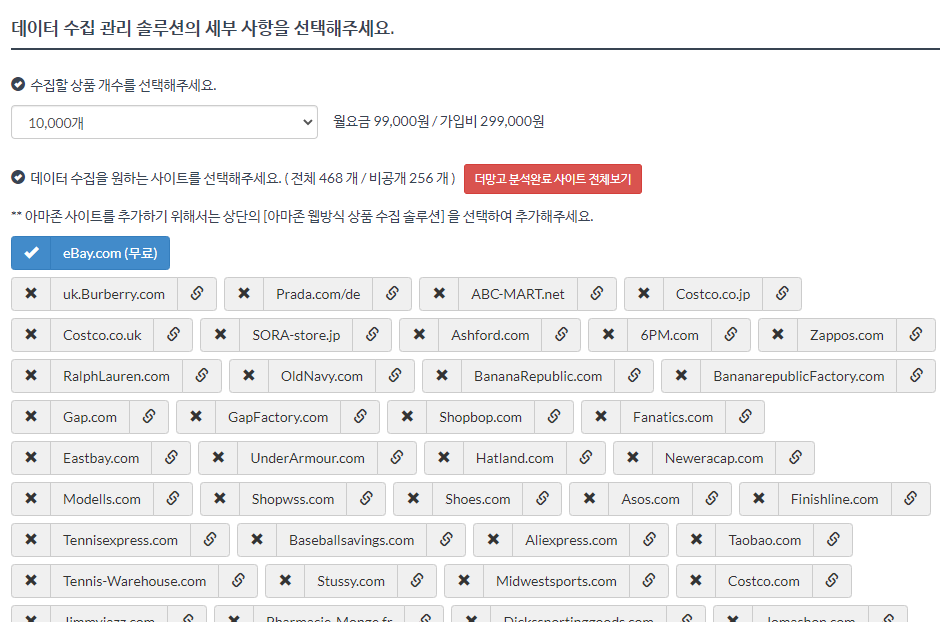Select the Baseballsavings.com site label

point(351,540)
